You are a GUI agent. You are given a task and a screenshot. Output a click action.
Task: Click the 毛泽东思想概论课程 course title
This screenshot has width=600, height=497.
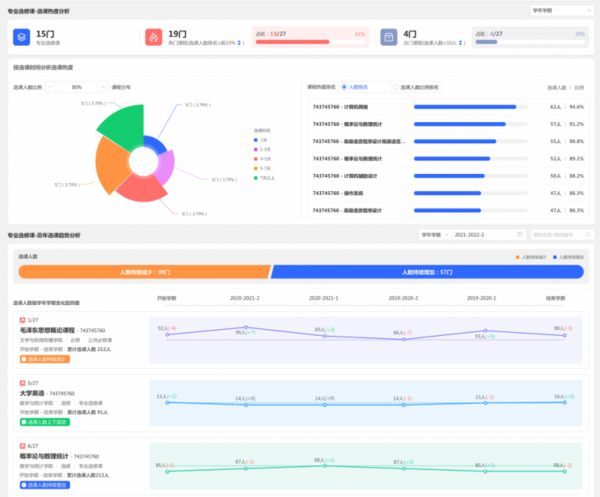pos(47,330)
